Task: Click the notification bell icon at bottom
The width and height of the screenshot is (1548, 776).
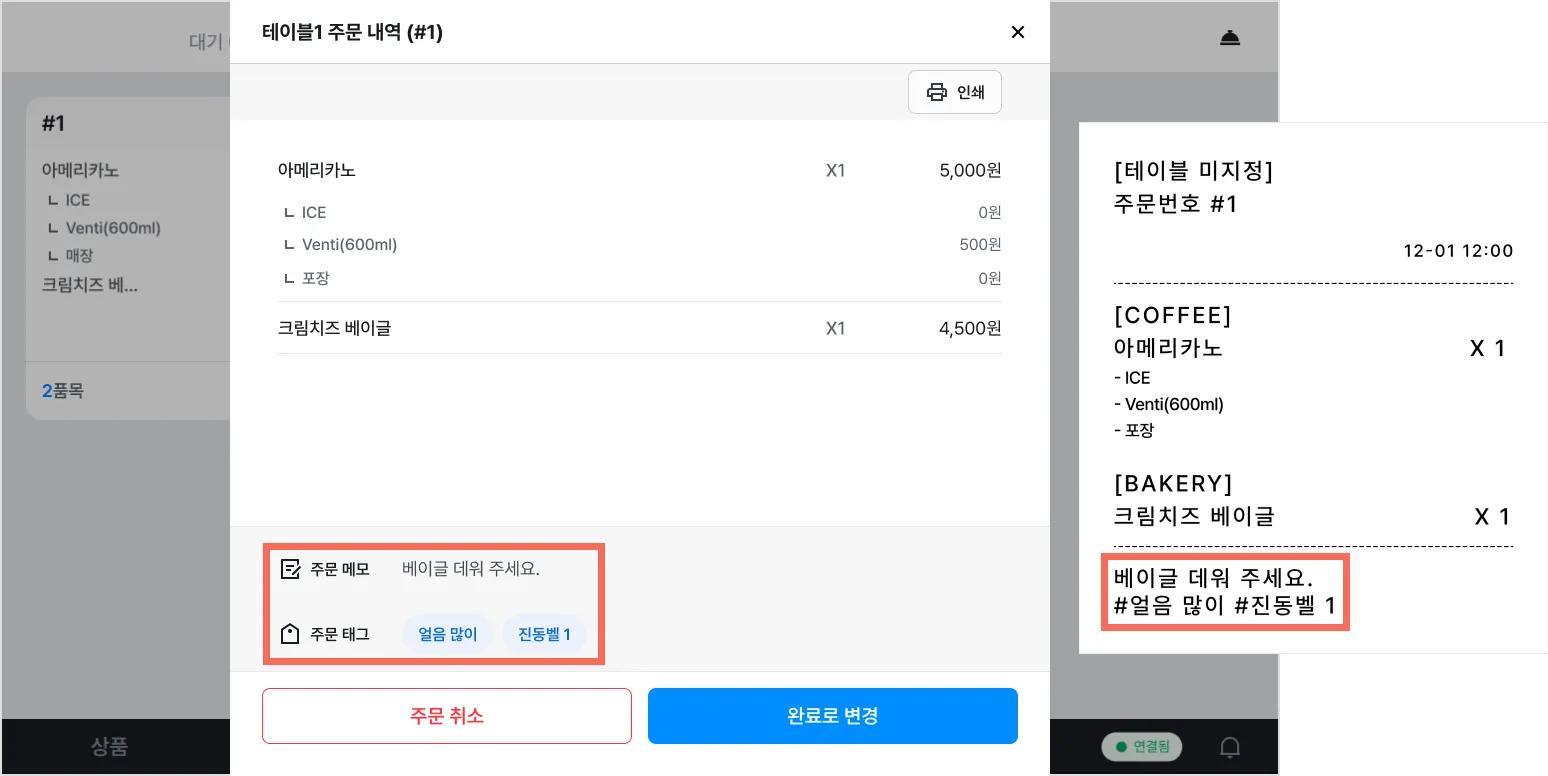Action: (x=1231, y=747)
